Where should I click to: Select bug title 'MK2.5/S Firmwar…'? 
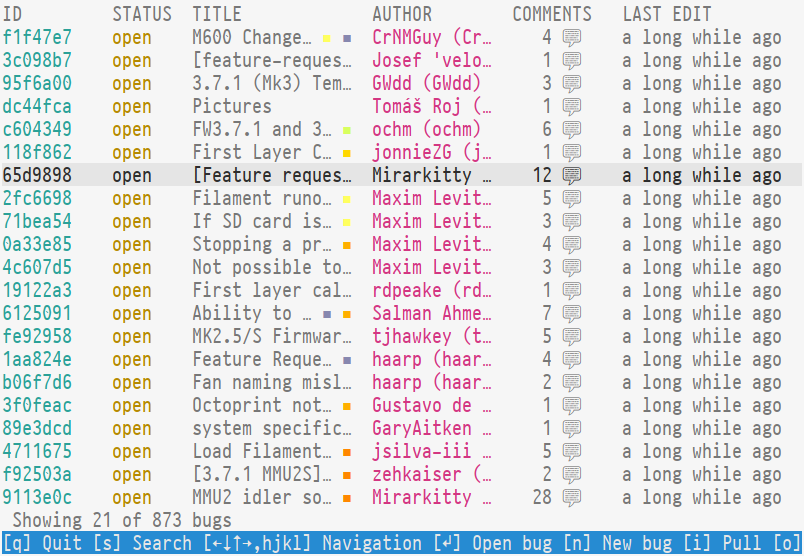[272, 337]
